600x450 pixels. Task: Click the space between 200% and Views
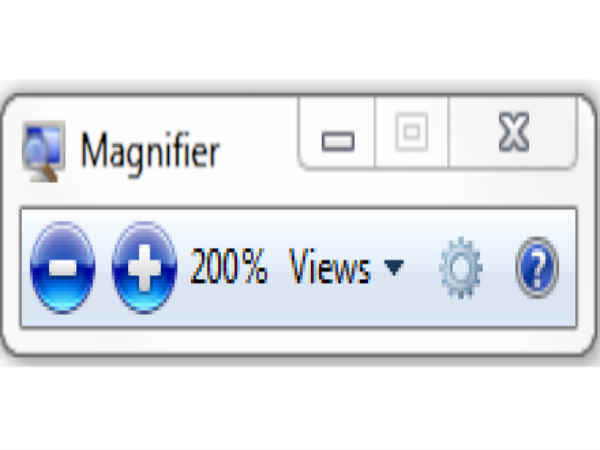(x=278, y=267)
